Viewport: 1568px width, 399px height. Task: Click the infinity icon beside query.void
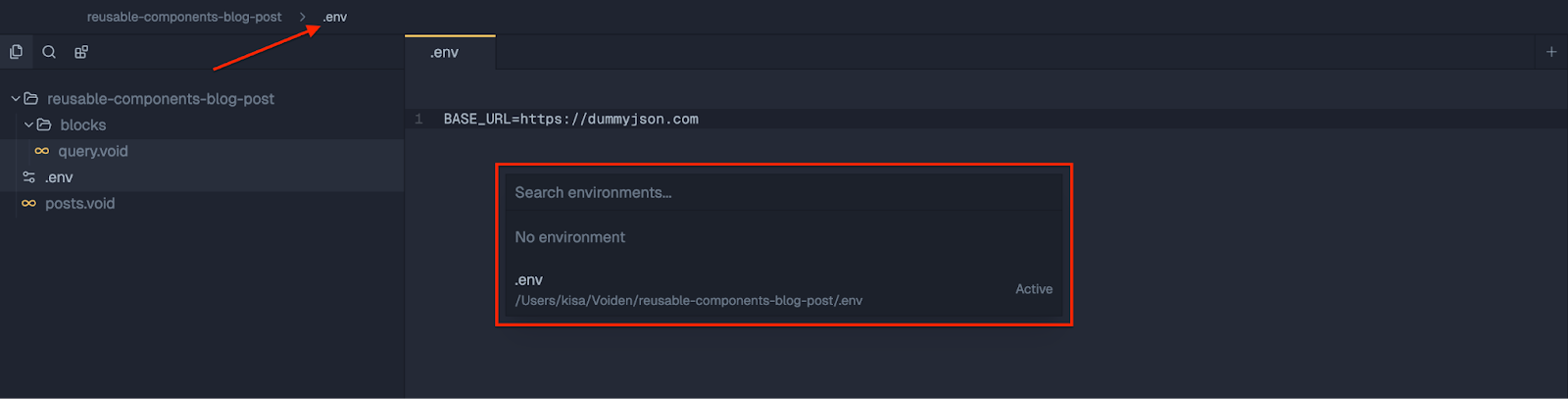(x=42, y=151)
